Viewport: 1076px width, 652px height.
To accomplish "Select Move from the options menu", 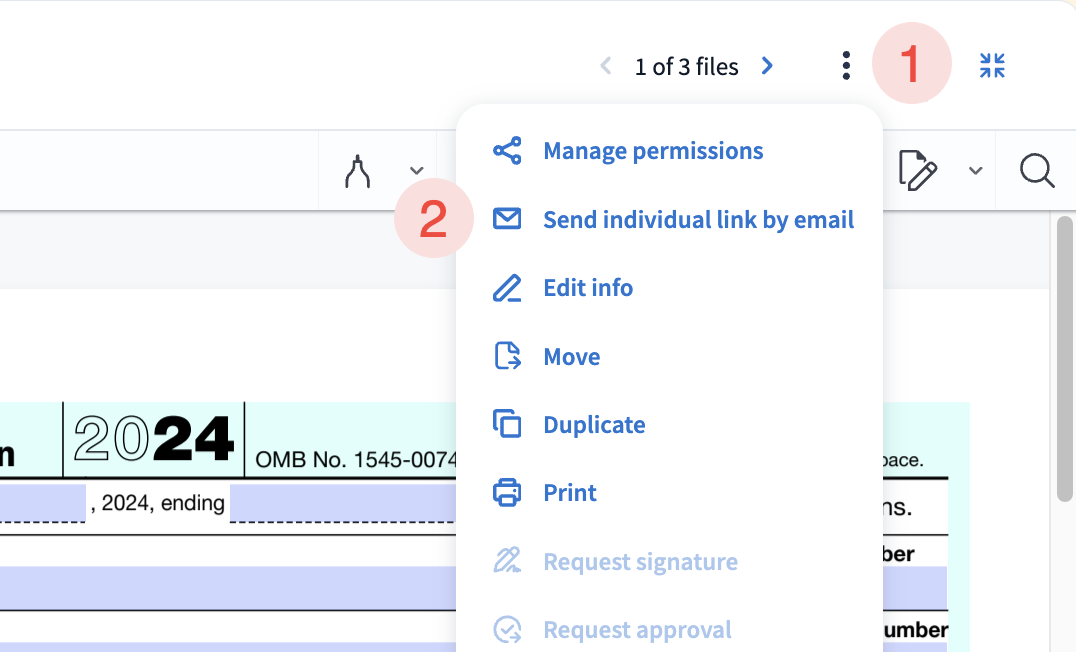I will (571, 357).
